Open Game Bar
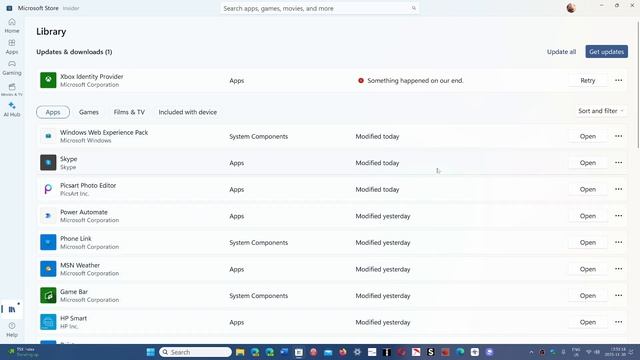 (588, 295)
